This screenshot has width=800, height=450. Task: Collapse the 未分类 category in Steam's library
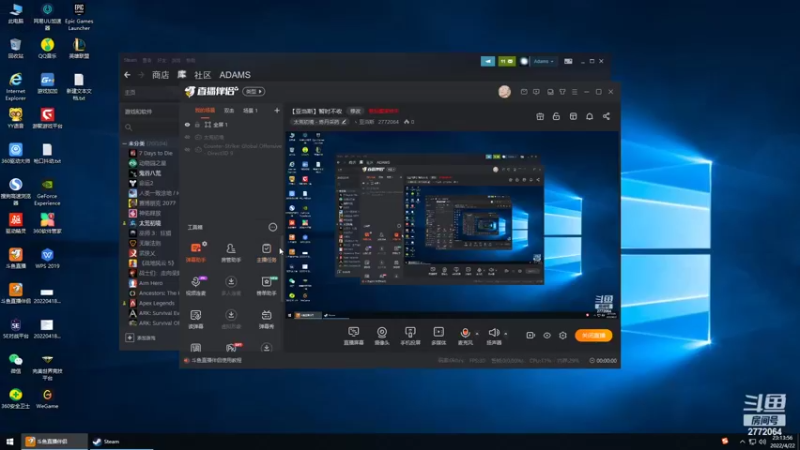tap(124, 143)
